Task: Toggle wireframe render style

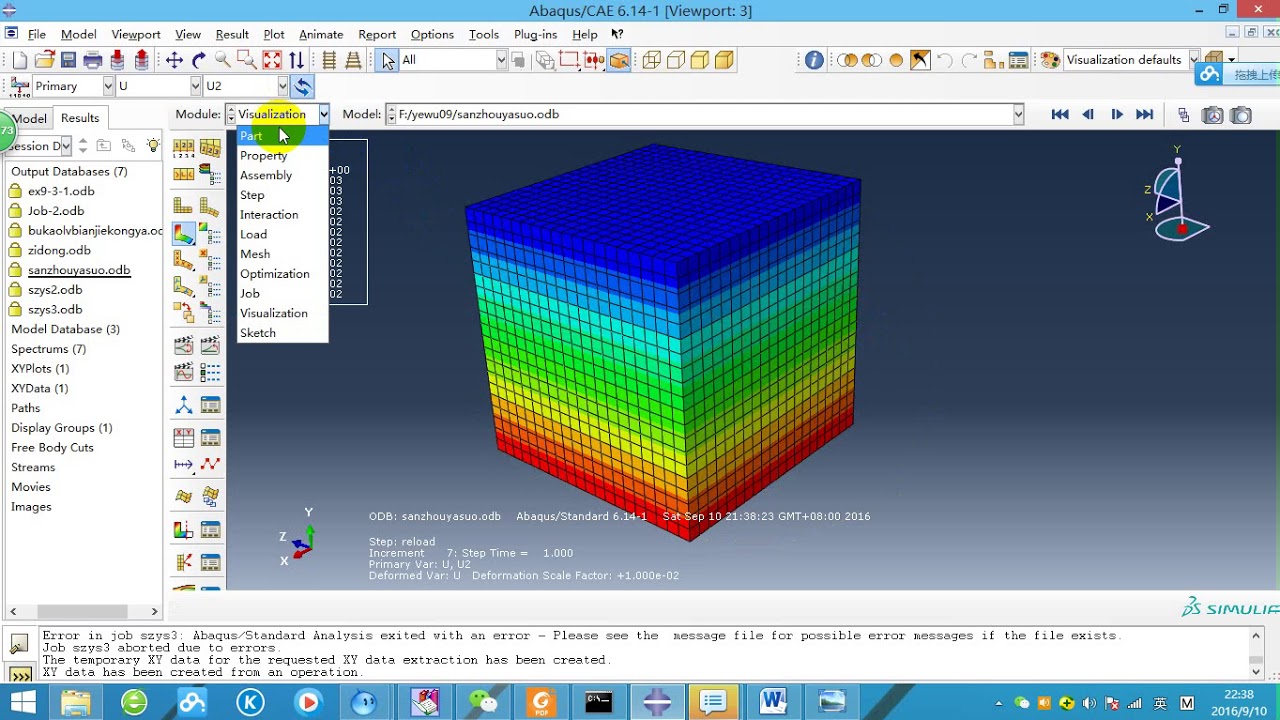Action: 651,60
